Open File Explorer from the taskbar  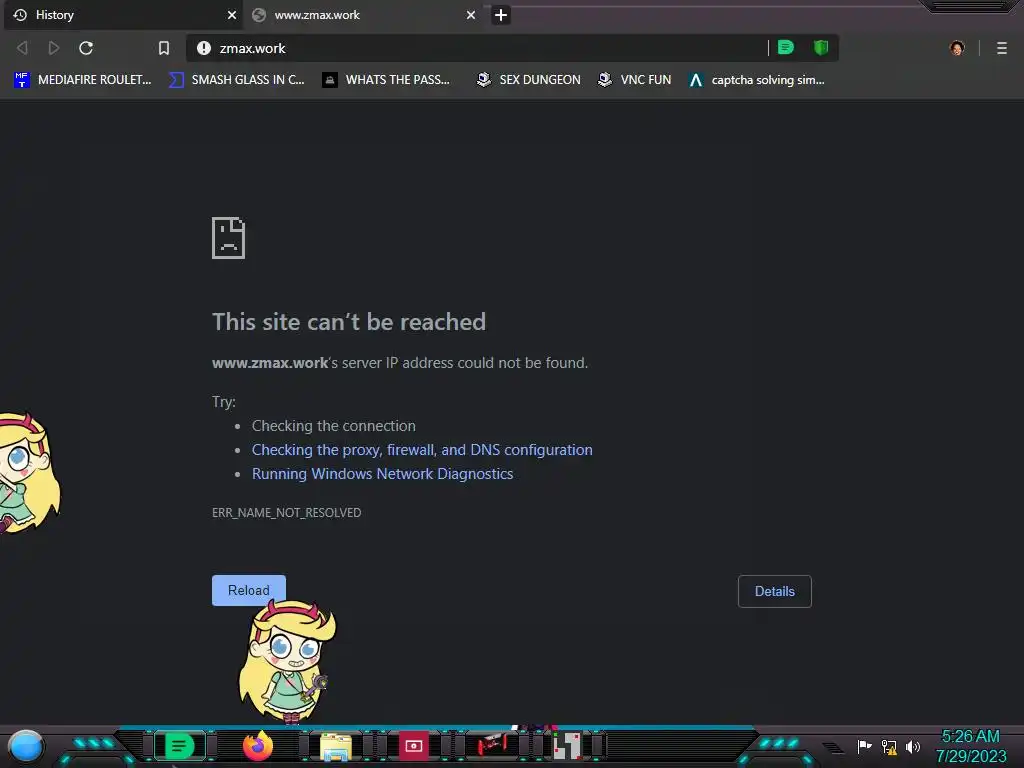pyautogui.click(x=336, y=746)
